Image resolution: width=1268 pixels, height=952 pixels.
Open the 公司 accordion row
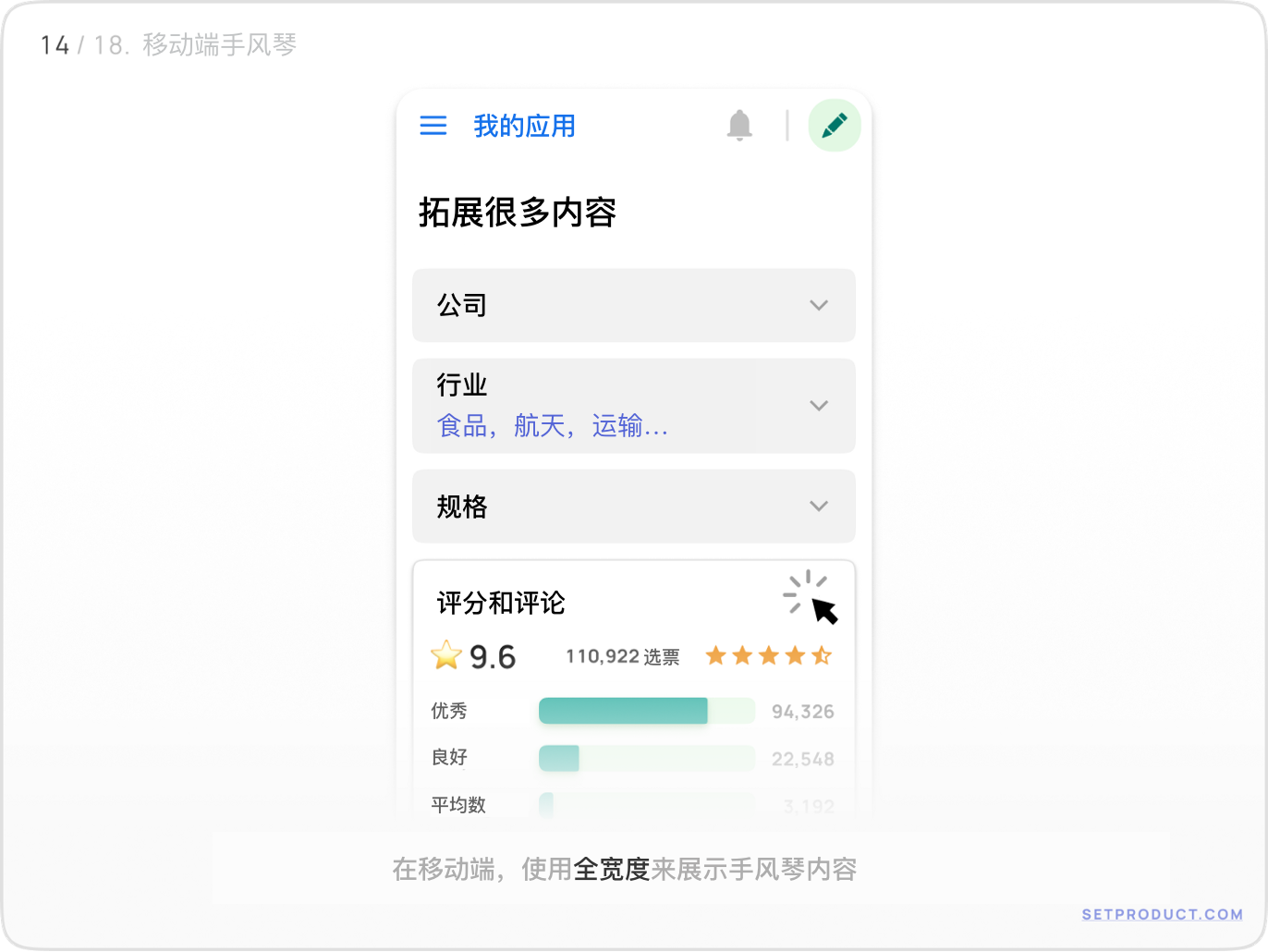point(634,305)
